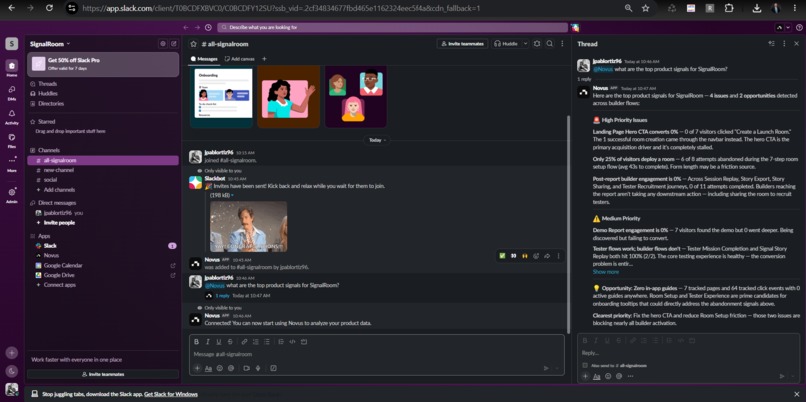806x402 pixels.
Task: Open Files in the left rail
Action: (x=11, y=140)
